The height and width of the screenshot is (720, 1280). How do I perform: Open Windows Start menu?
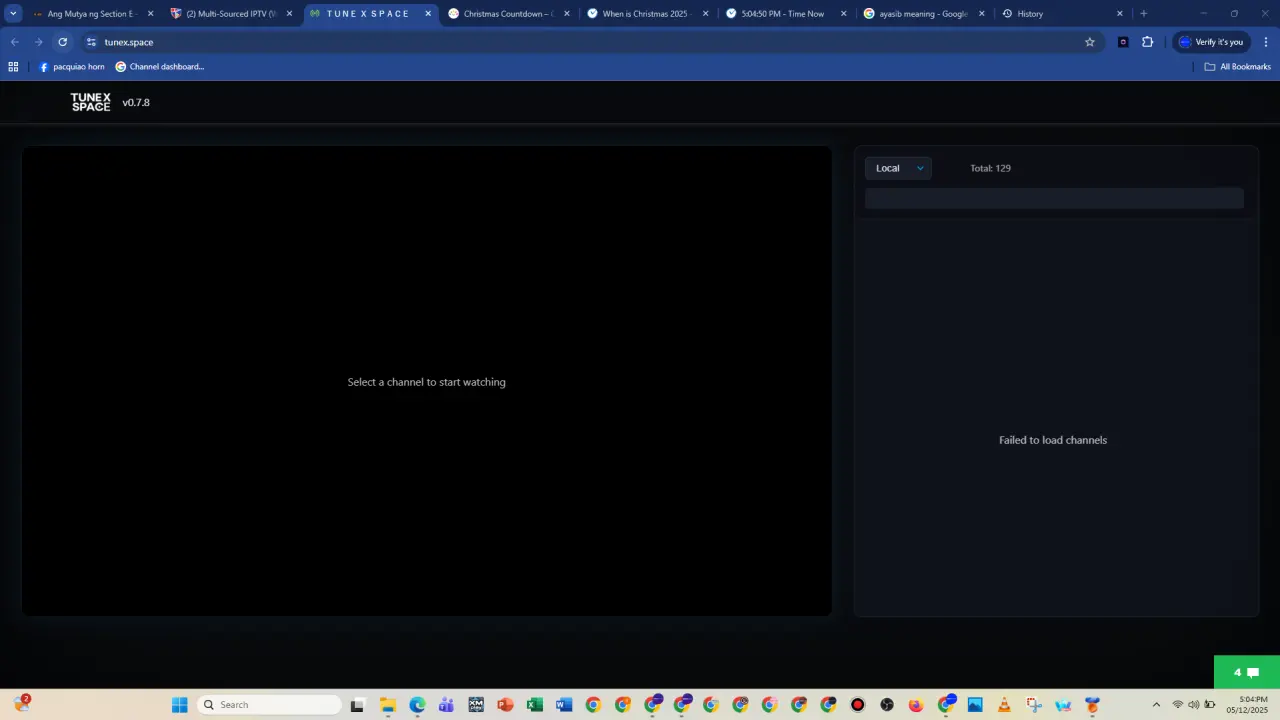coord(179,705)
